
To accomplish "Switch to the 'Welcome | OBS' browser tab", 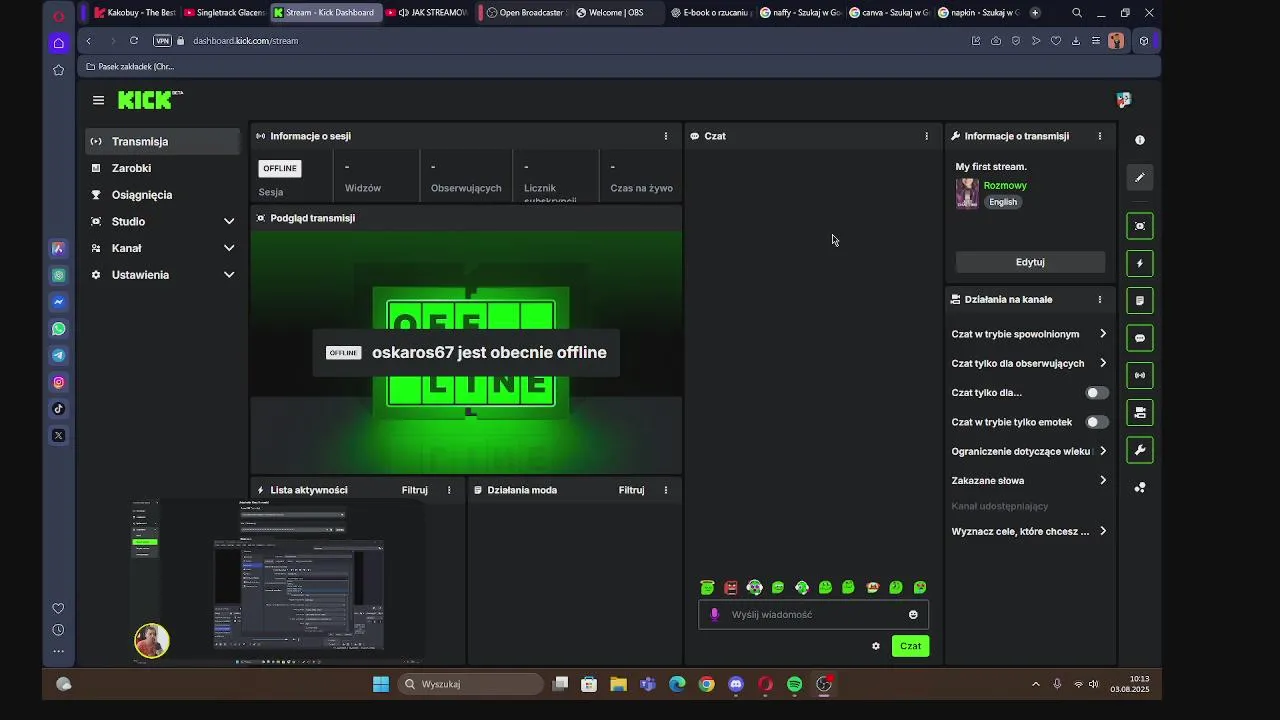I will (x=617, y=13).
